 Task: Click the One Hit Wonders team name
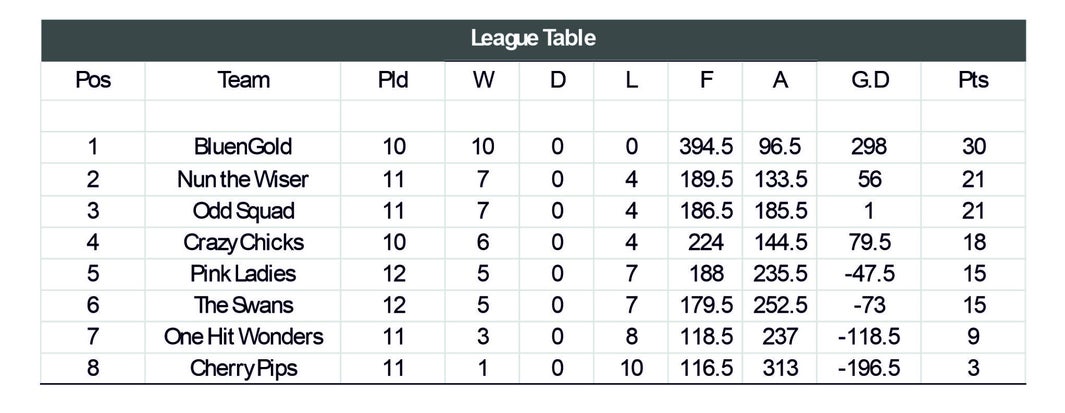(x=243, y=337)
